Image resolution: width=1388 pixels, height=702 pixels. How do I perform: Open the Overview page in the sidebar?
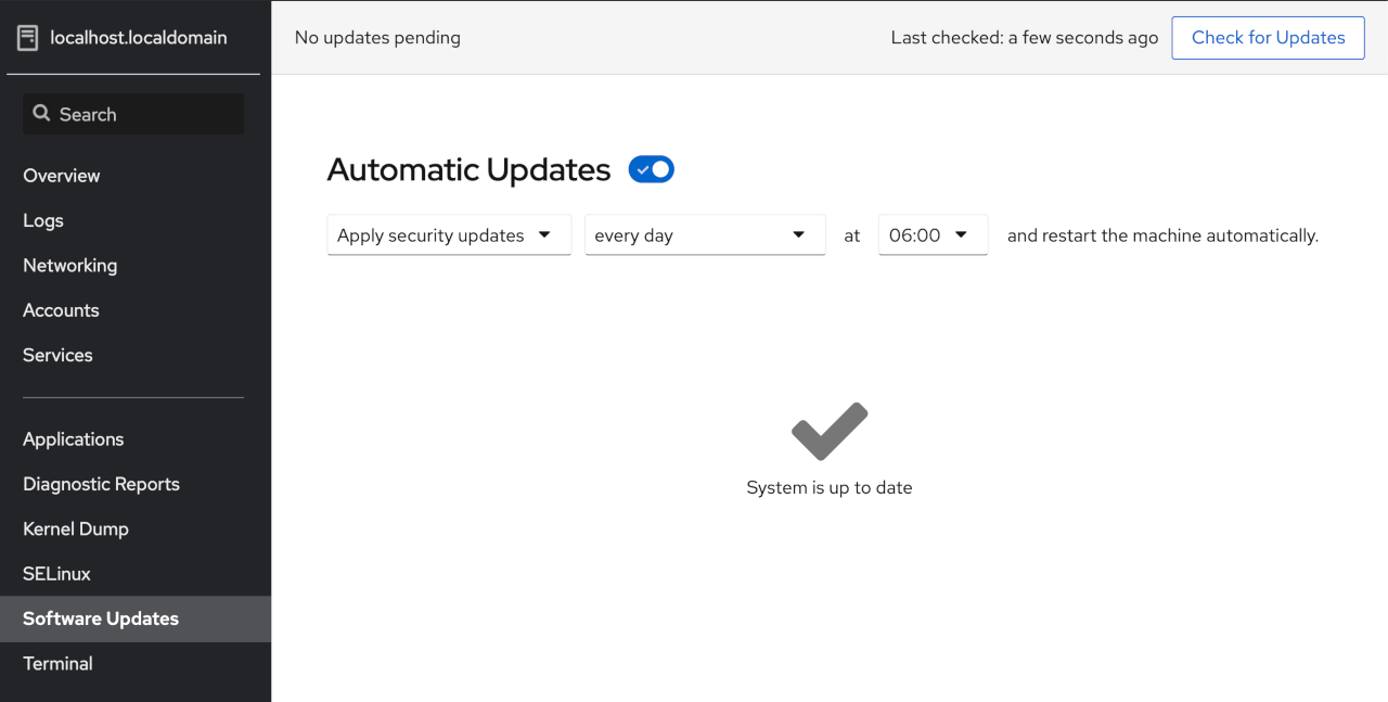pos(61,175)
